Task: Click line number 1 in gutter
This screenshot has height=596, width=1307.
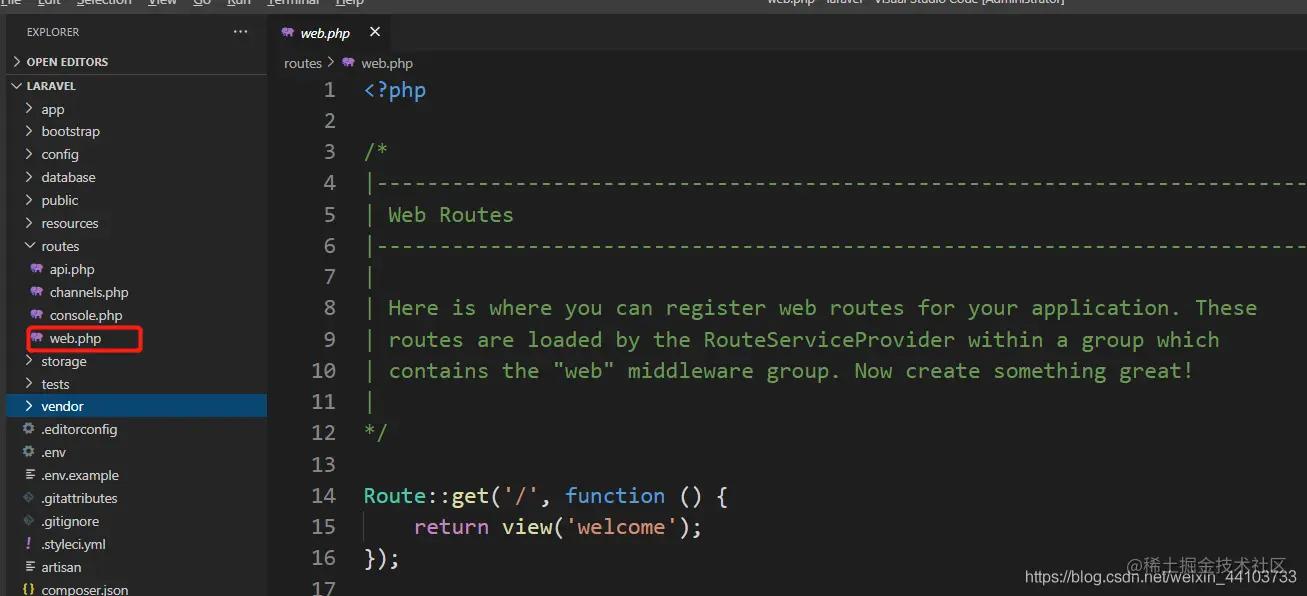Action: click(x=330, y=90)
